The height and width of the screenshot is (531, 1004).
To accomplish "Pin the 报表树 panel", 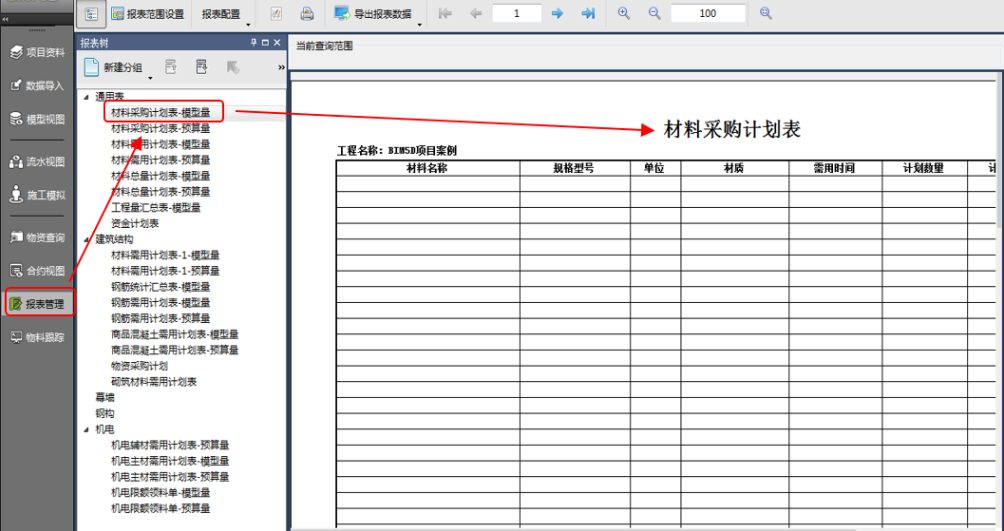I will point(254,42).
